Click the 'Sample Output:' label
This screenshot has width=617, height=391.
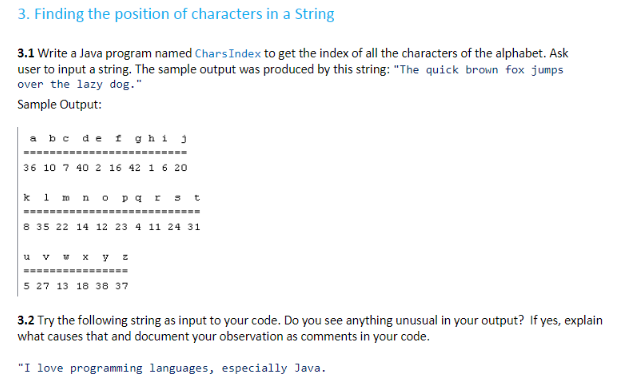59,105
